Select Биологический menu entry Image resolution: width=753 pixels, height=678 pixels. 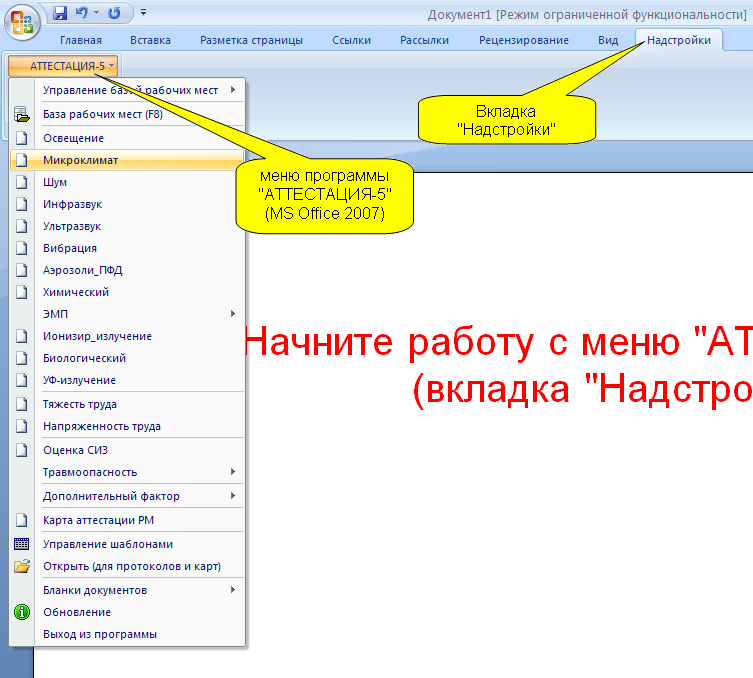point(127,358)
